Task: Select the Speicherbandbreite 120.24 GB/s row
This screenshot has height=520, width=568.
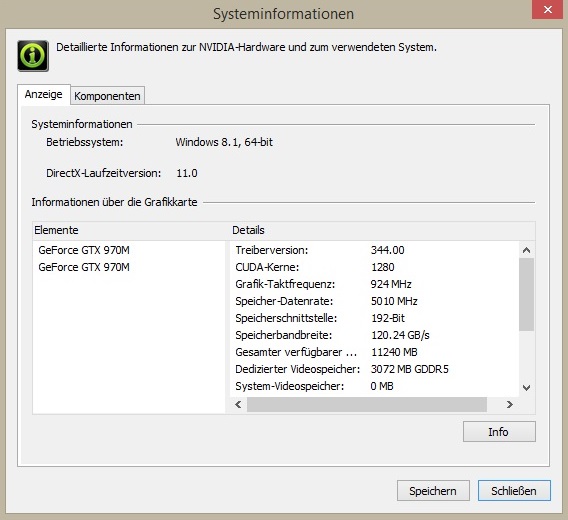Action: [375, 335]
